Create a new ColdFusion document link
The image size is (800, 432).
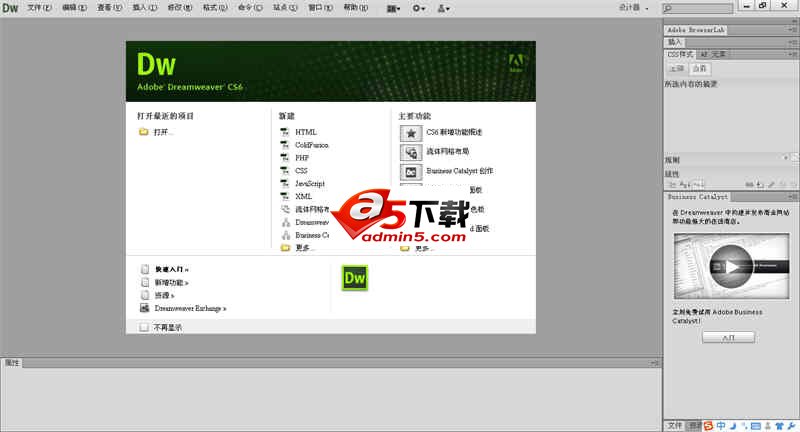[312, 145]
